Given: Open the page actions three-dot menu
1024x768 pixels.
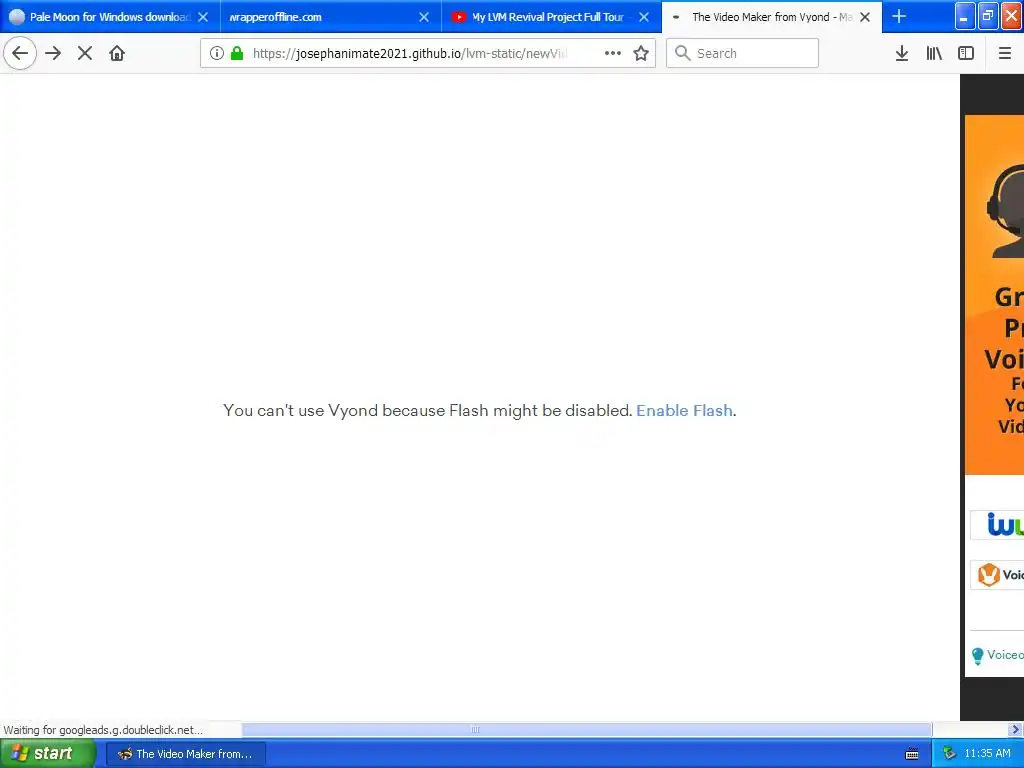Looking at the screenshot, I should point(613,54).
